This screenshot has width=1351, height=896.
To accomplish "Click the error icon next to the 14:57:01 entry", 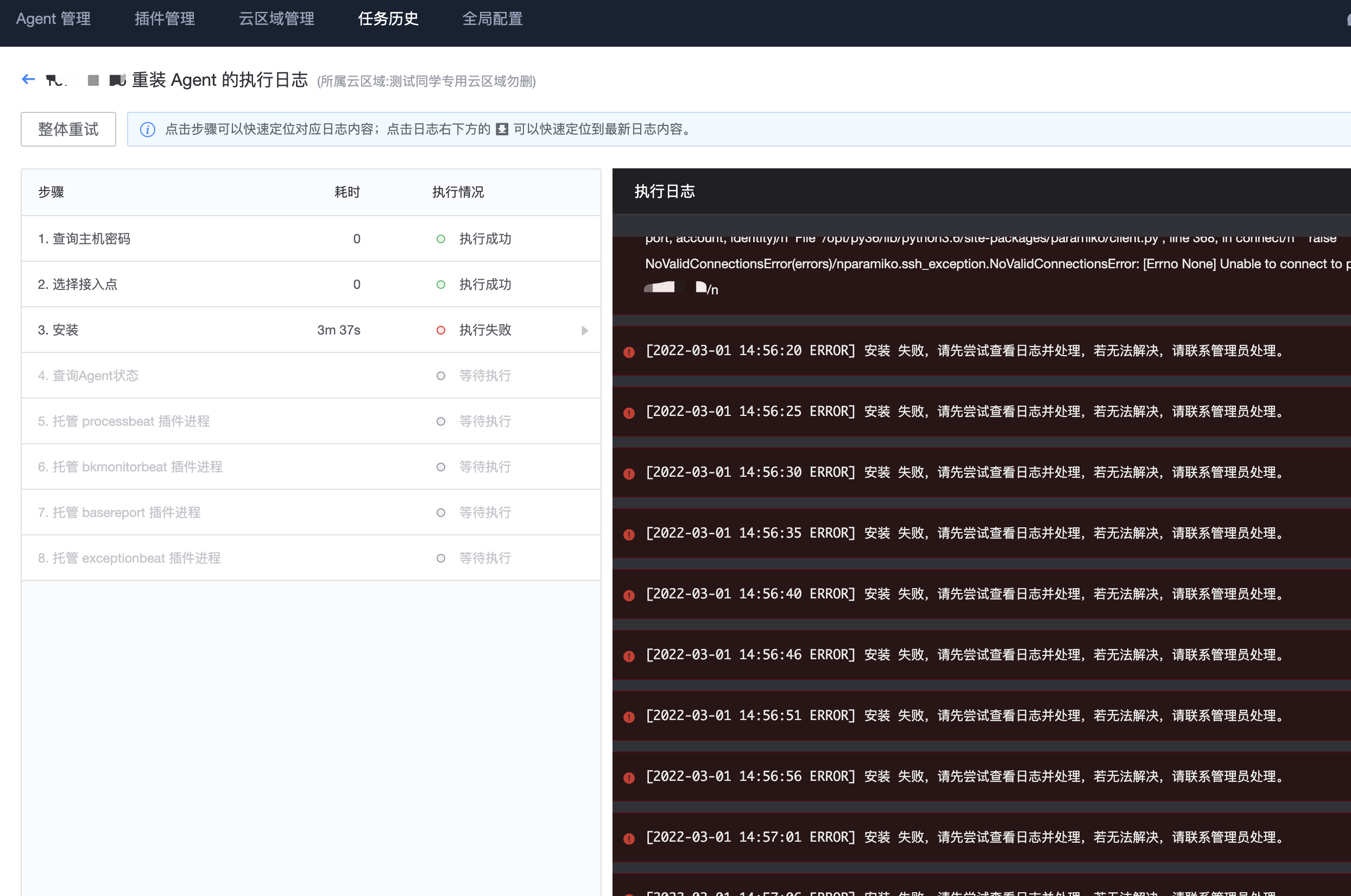I will point(629,838).
